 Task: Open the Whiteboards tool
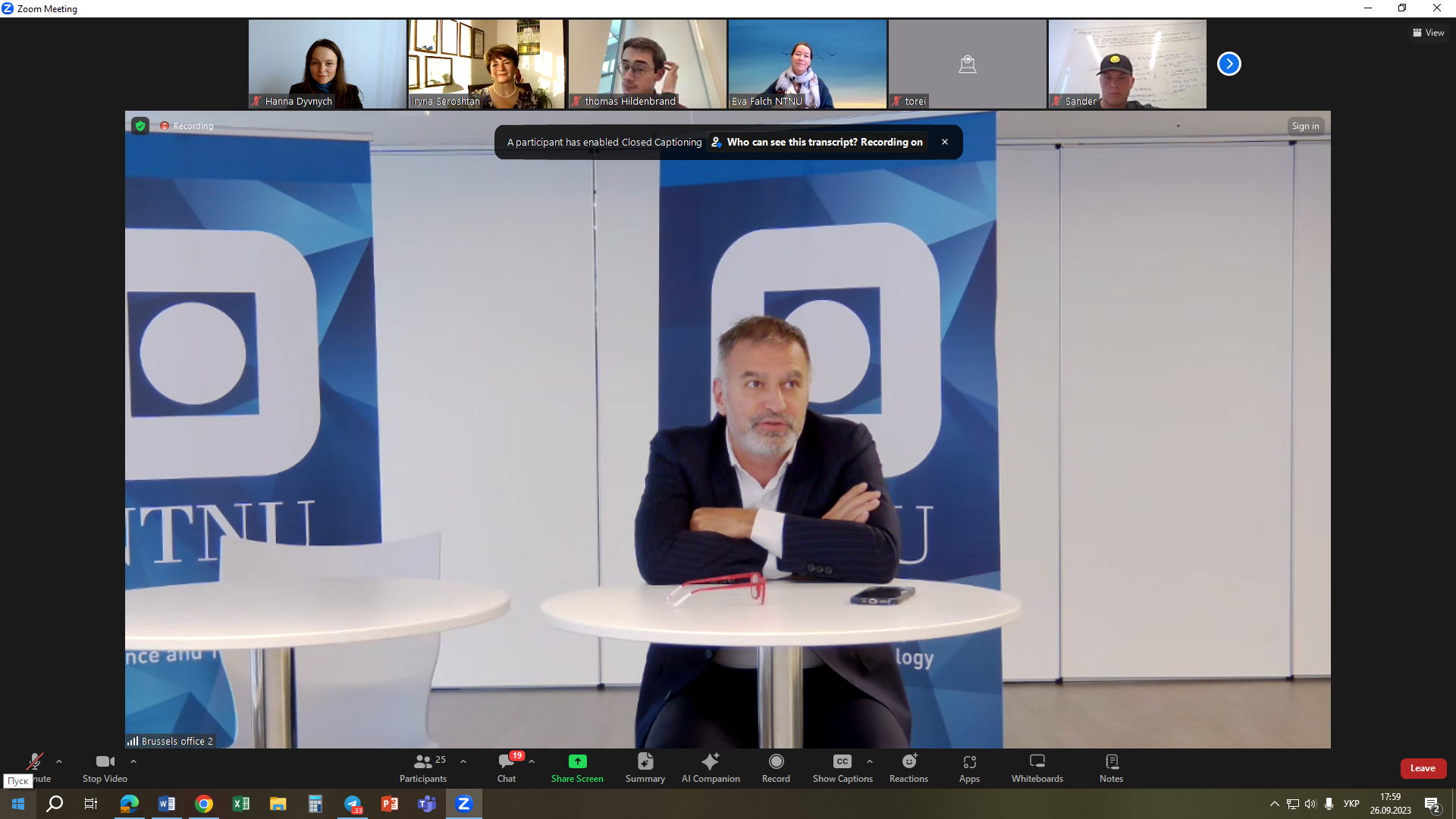pyautogui.click(x=1037, y=767)
